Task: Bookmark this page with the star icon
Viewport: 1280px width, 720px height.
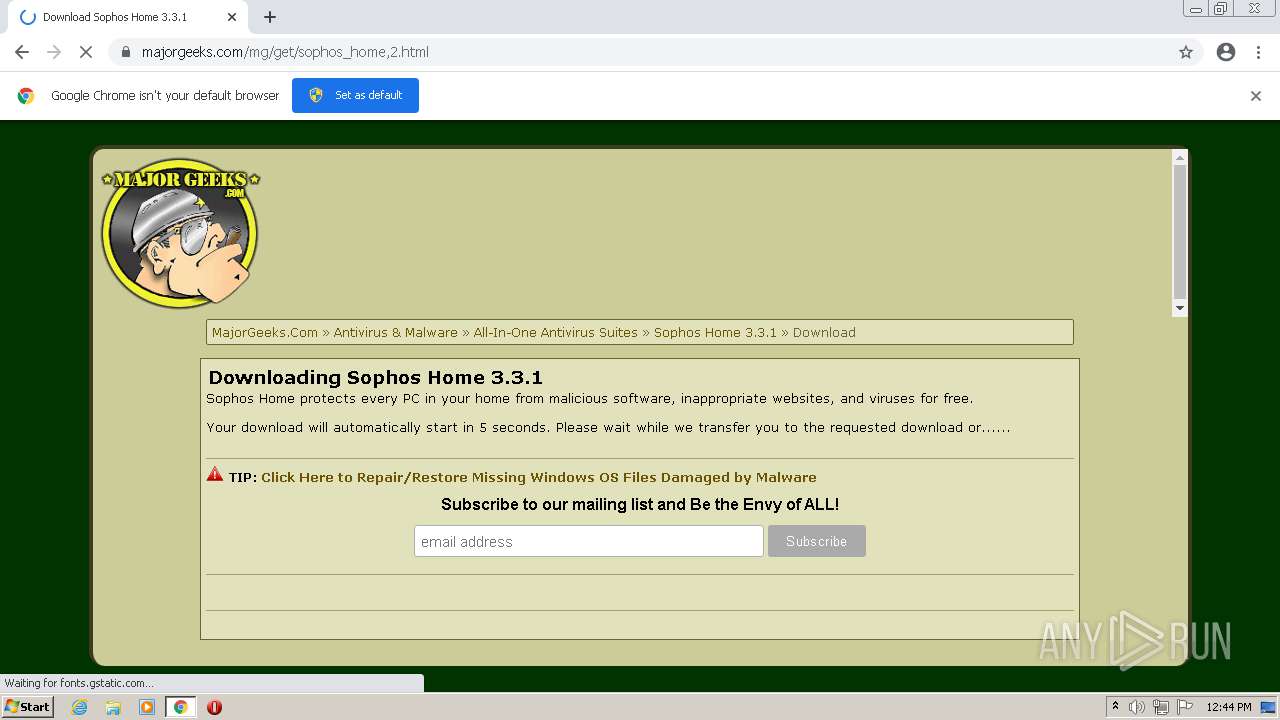Action: coord(1186,52)
